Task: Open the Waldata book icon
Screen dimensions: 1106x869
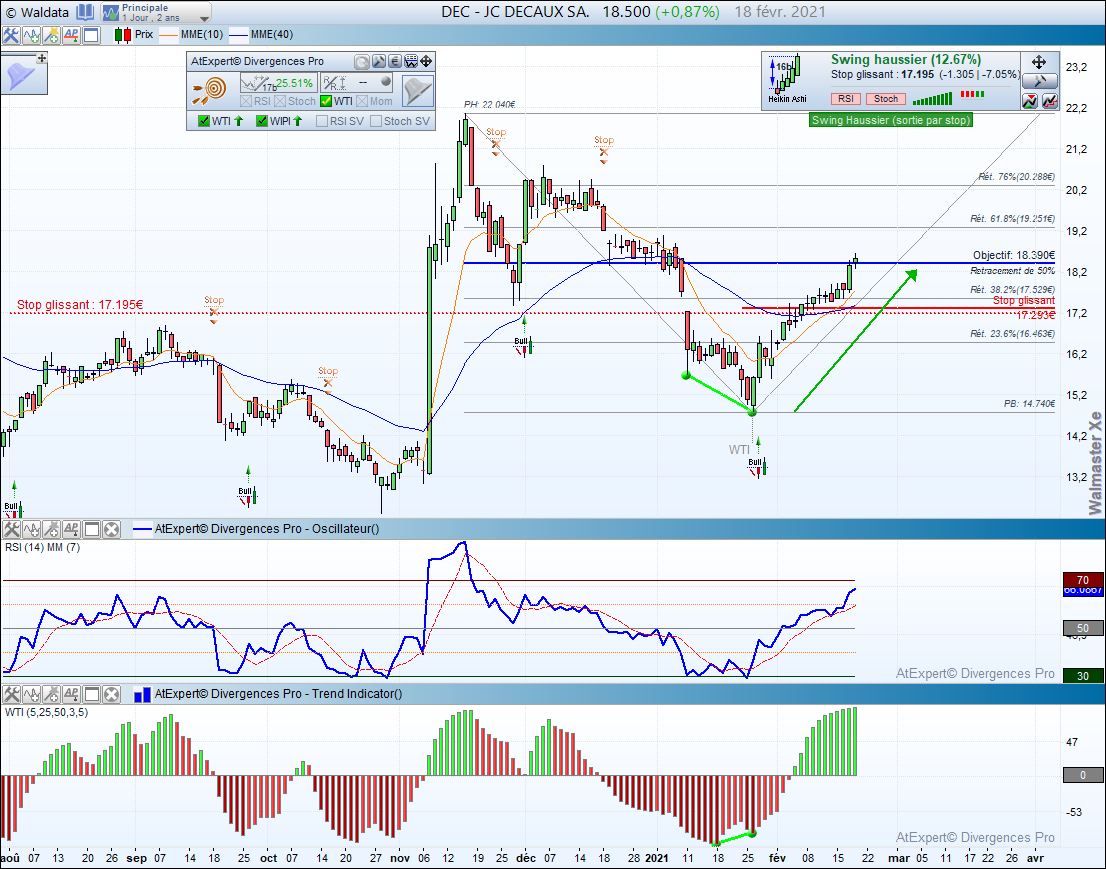Action: (x=85, y=12)
